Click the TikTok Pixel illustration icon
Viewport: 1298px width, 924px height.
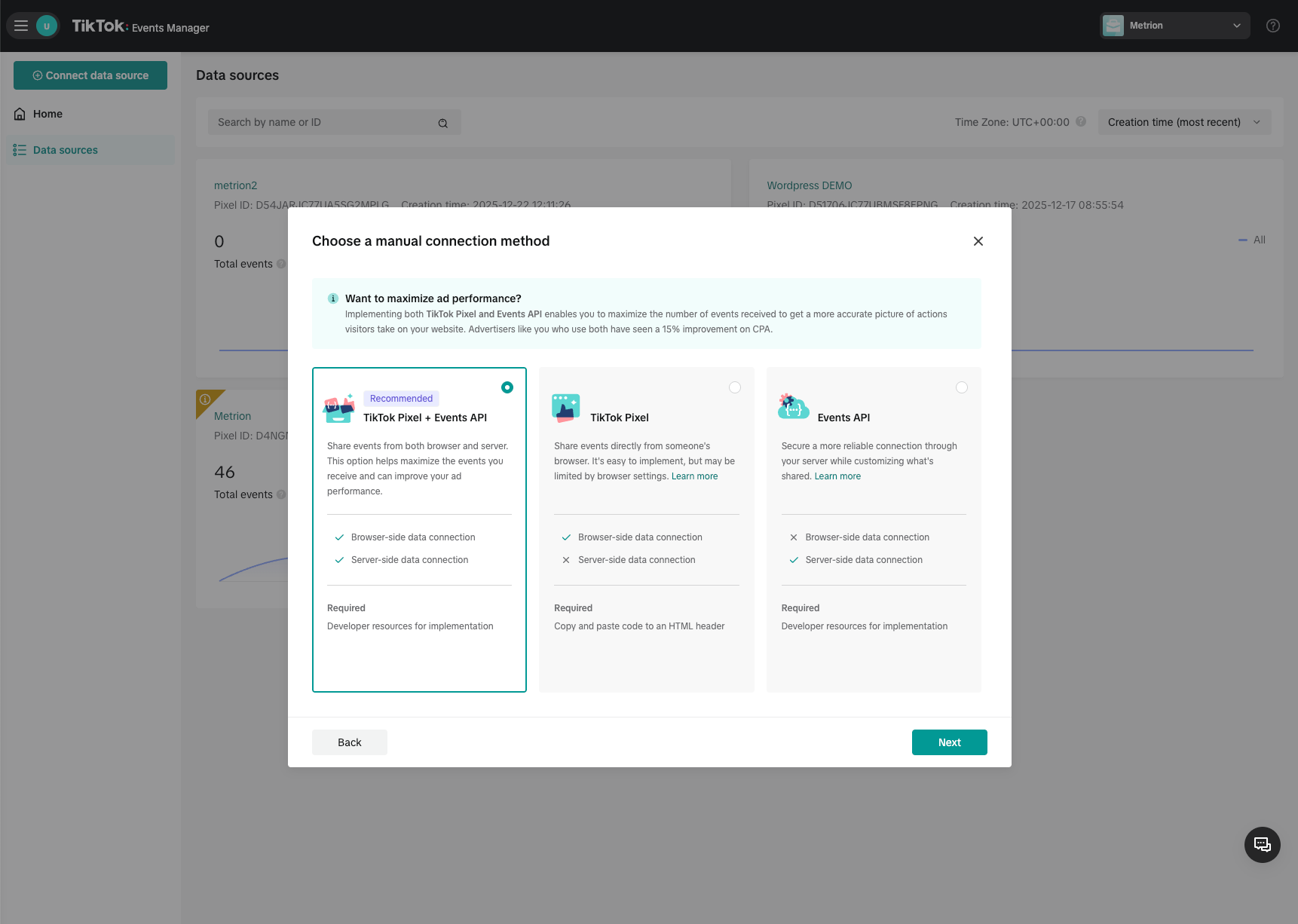point(566,408)
